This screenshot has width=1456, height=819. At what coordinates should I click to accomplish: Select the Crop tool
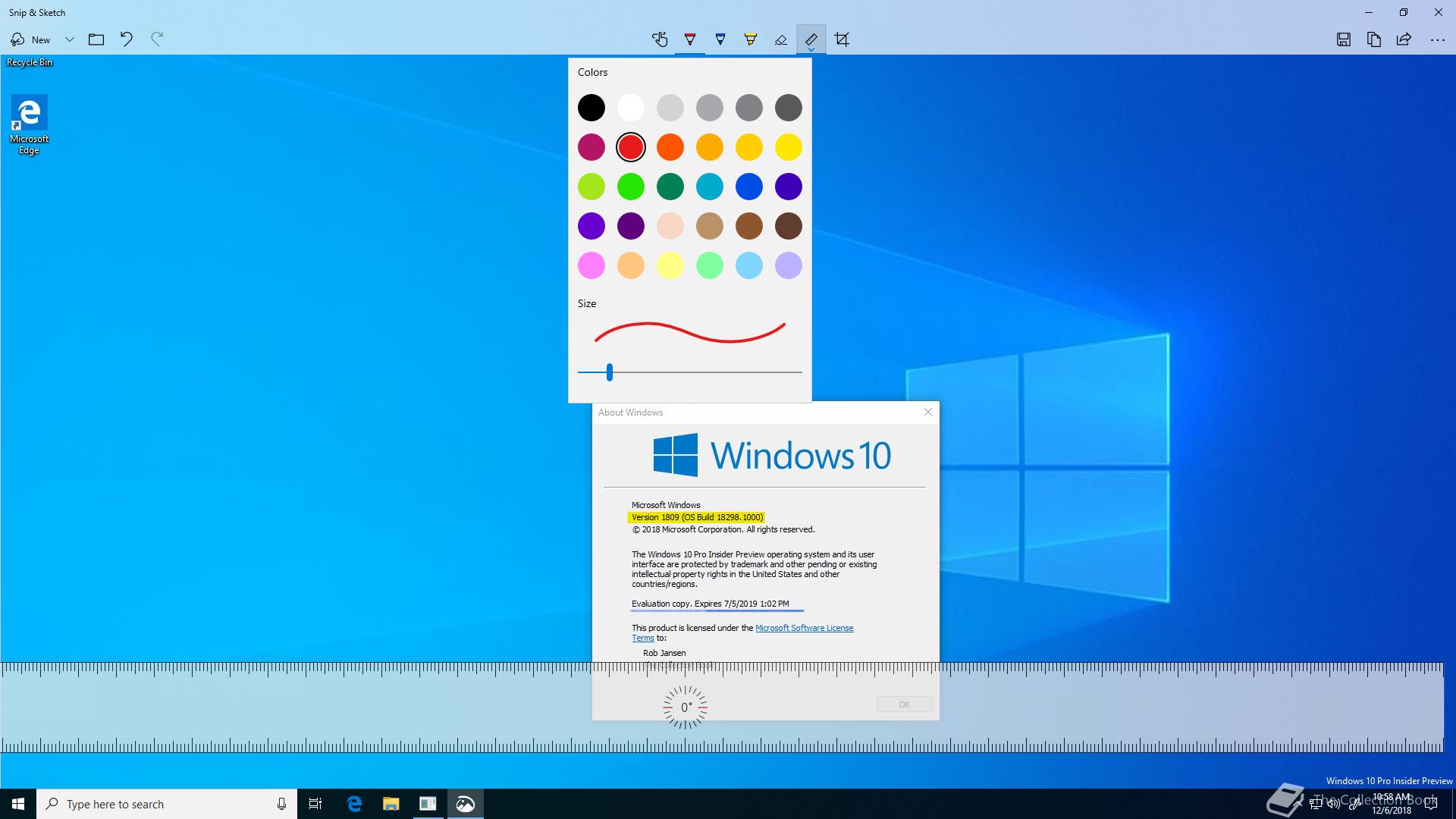coord(842,39)
